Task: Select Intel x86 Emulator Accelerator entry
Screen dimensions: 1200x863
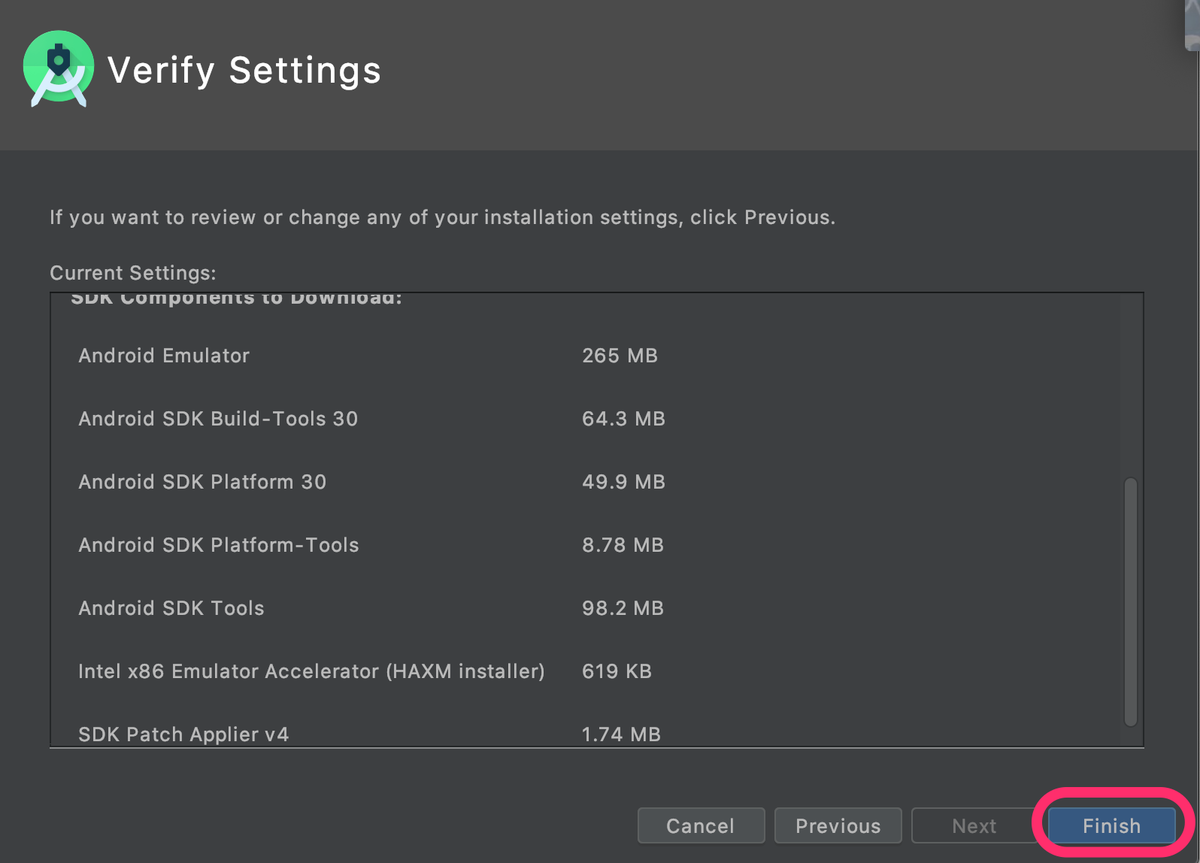Action: coord(311,671)
